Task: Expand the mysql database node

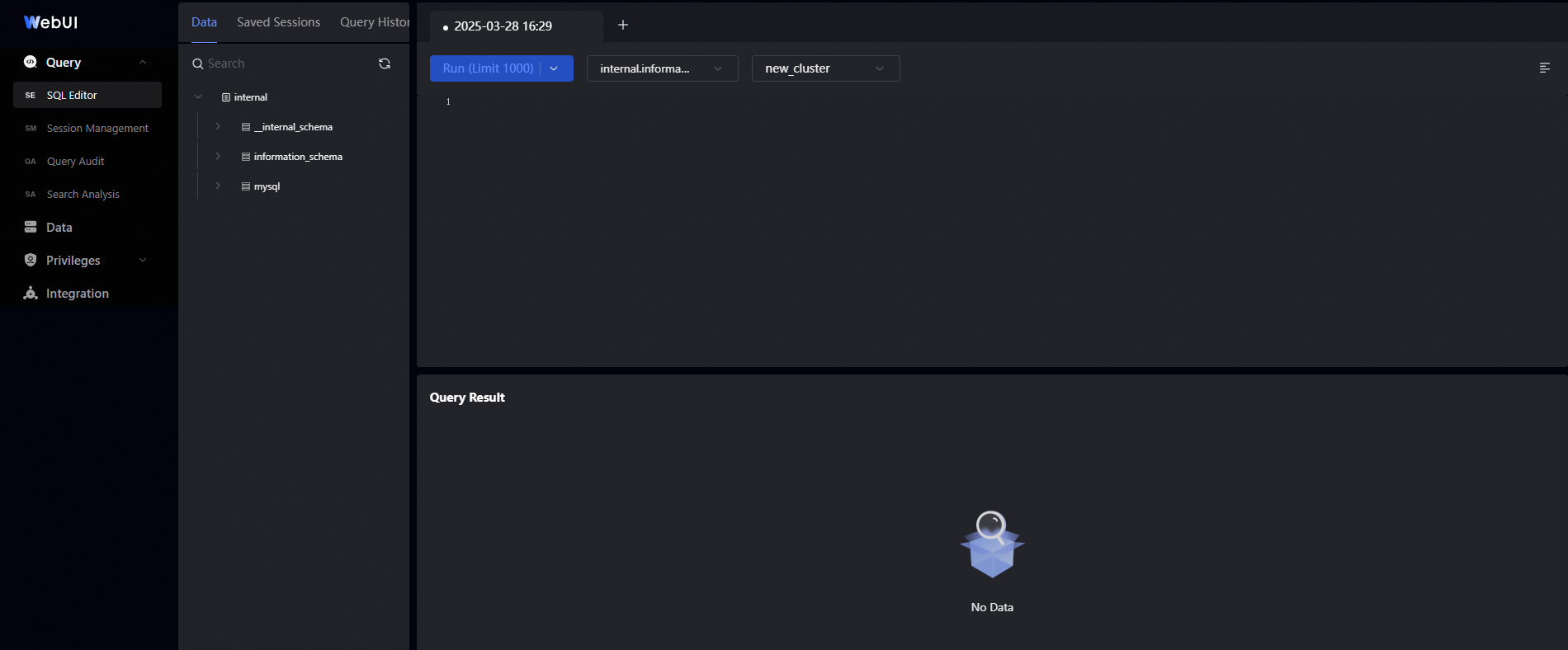Action: (218, 186)
